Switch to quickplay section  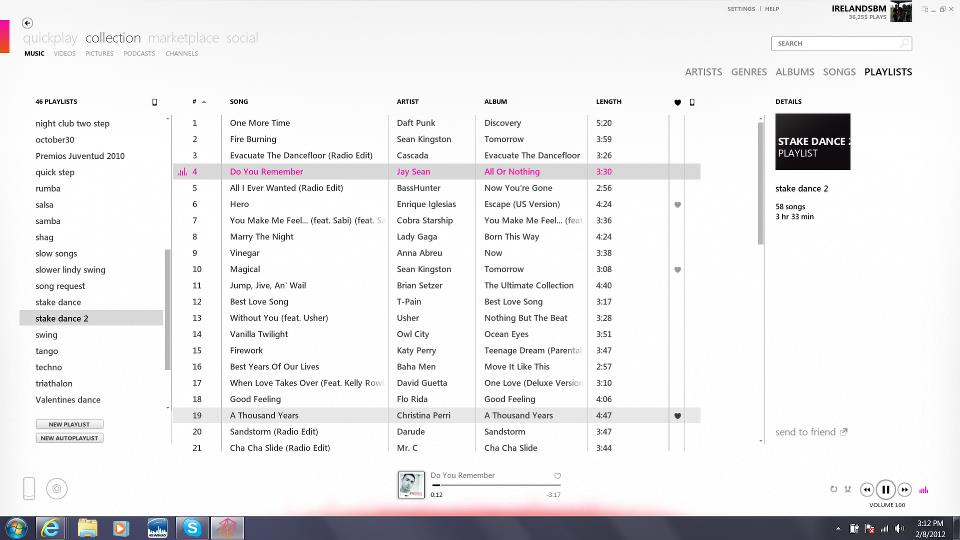tap(50, 38)
